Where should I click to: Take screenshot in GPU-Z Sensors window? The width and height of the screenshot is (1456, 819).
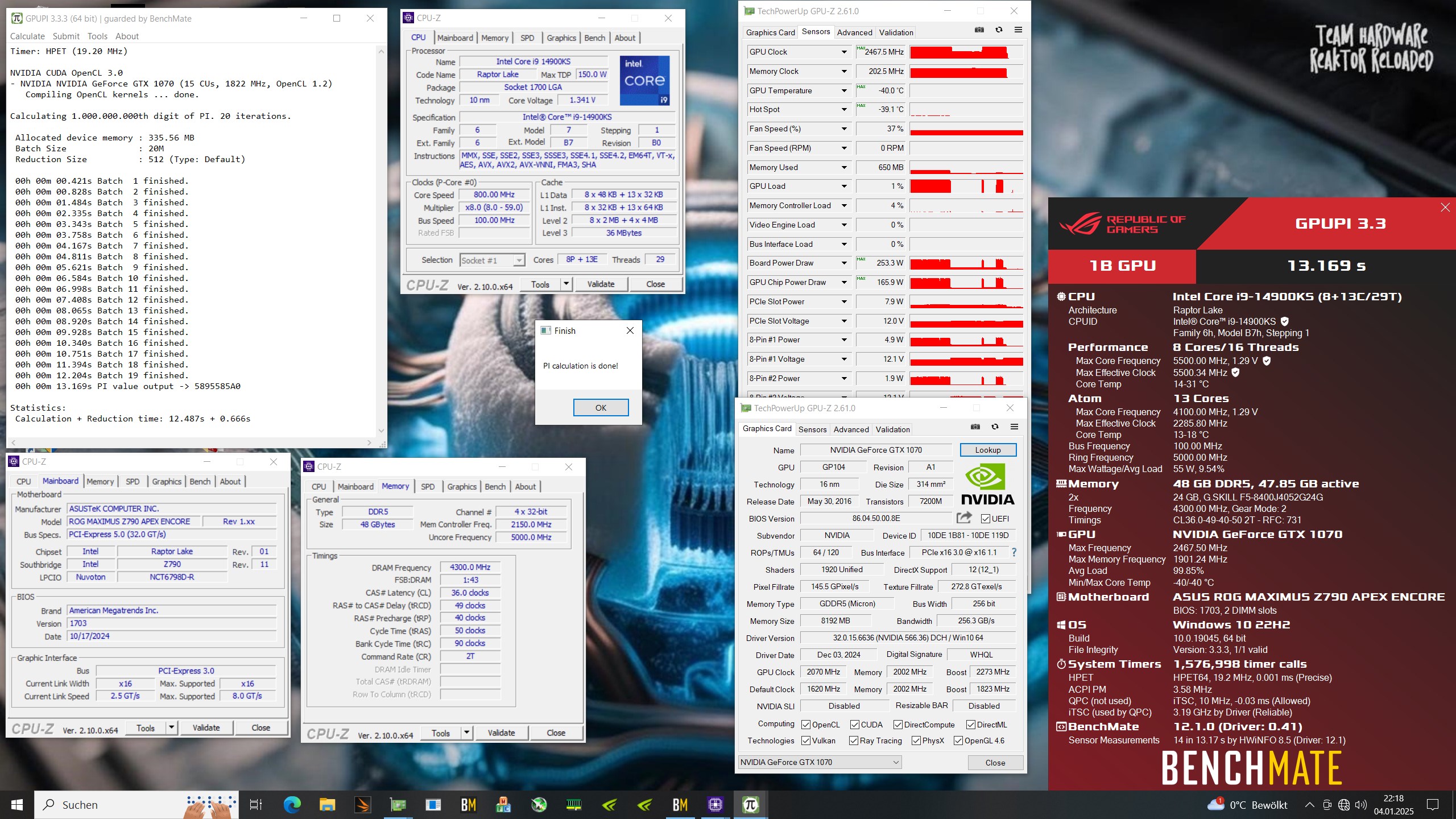(x=979, y=30)
